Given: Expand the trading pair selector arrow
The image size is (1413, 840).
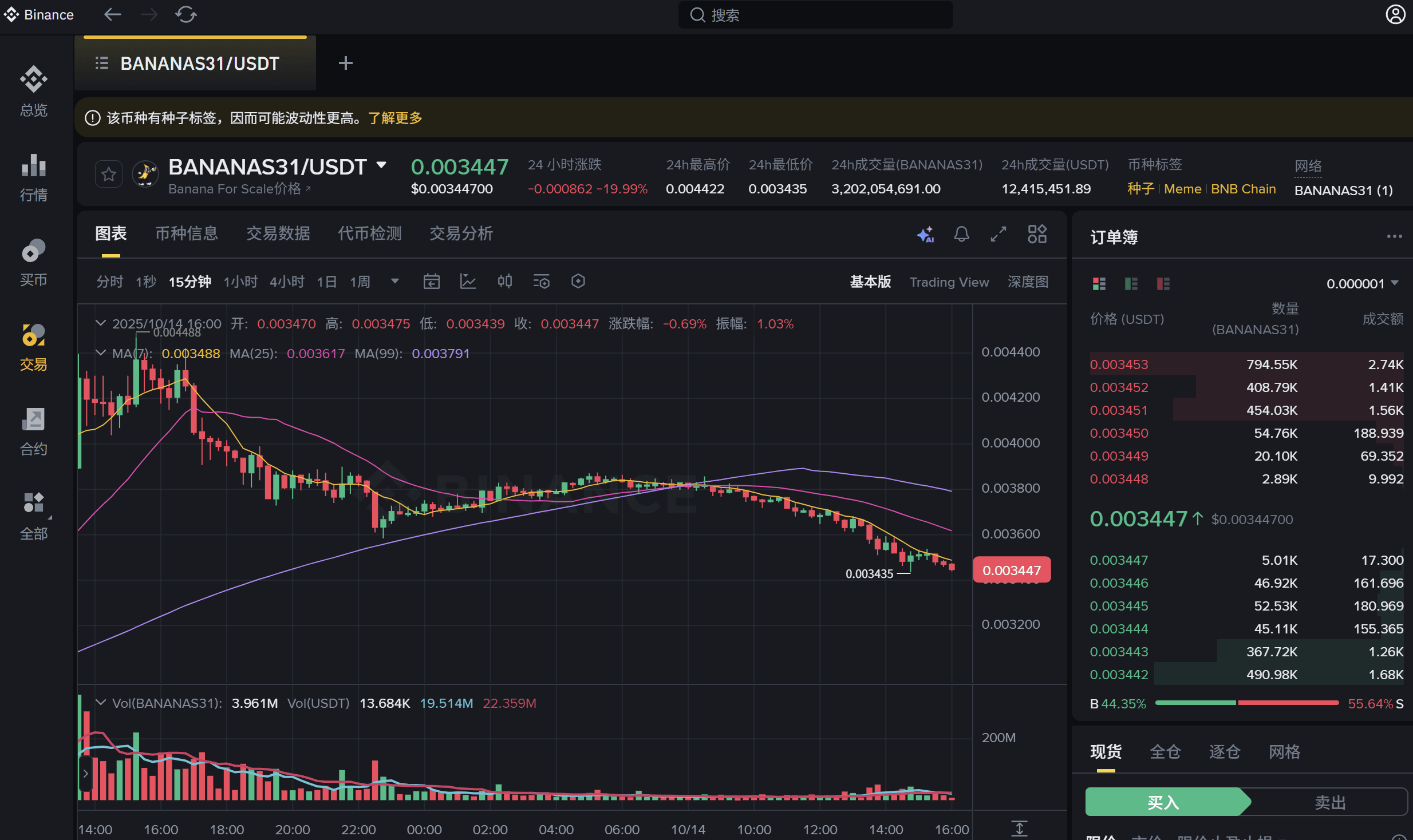Looking at the screenshot, I should pyautogui.click(x=381, y=165).
